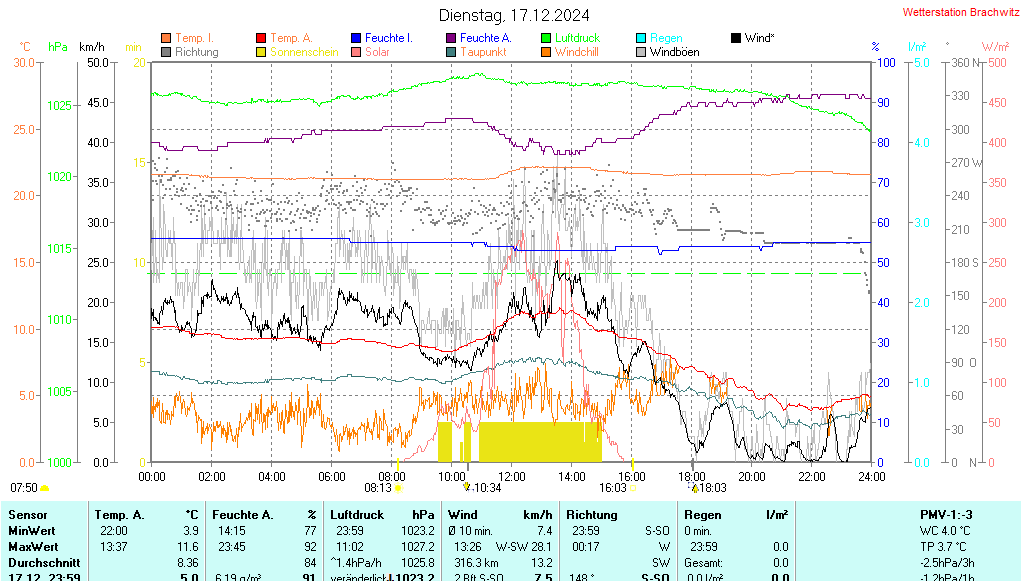Click the 12:00 label on time axis
This screenshot has height=581, width=1021.
[512, 476]
